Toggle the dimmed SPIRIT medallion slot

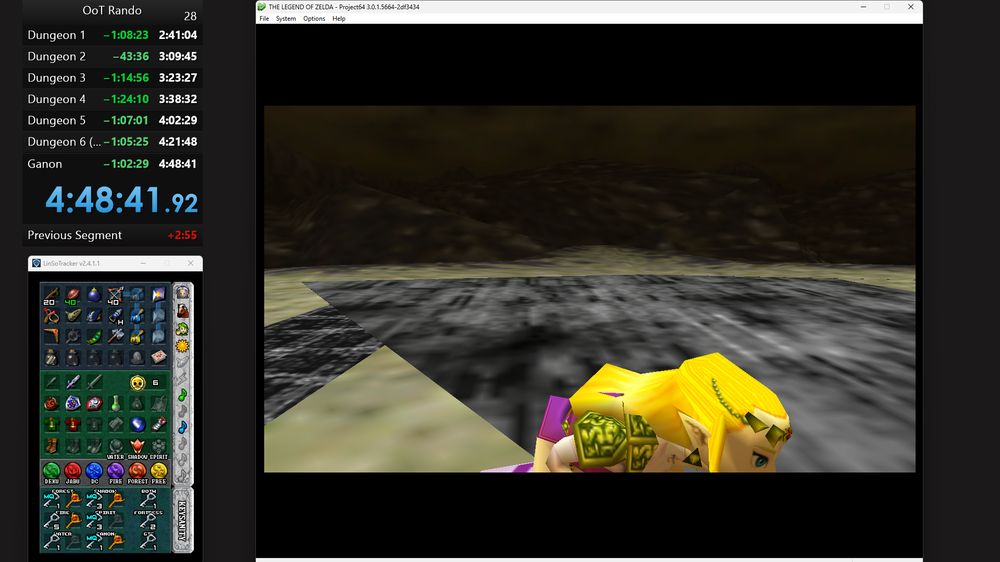pyautogui.click(x=159, y=445)
